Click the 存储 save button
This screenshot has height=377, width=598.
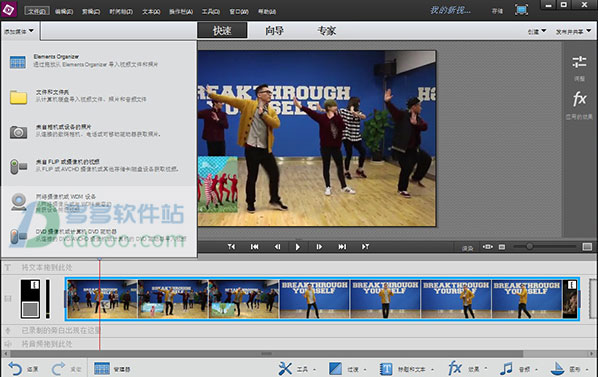coord(497,11)
